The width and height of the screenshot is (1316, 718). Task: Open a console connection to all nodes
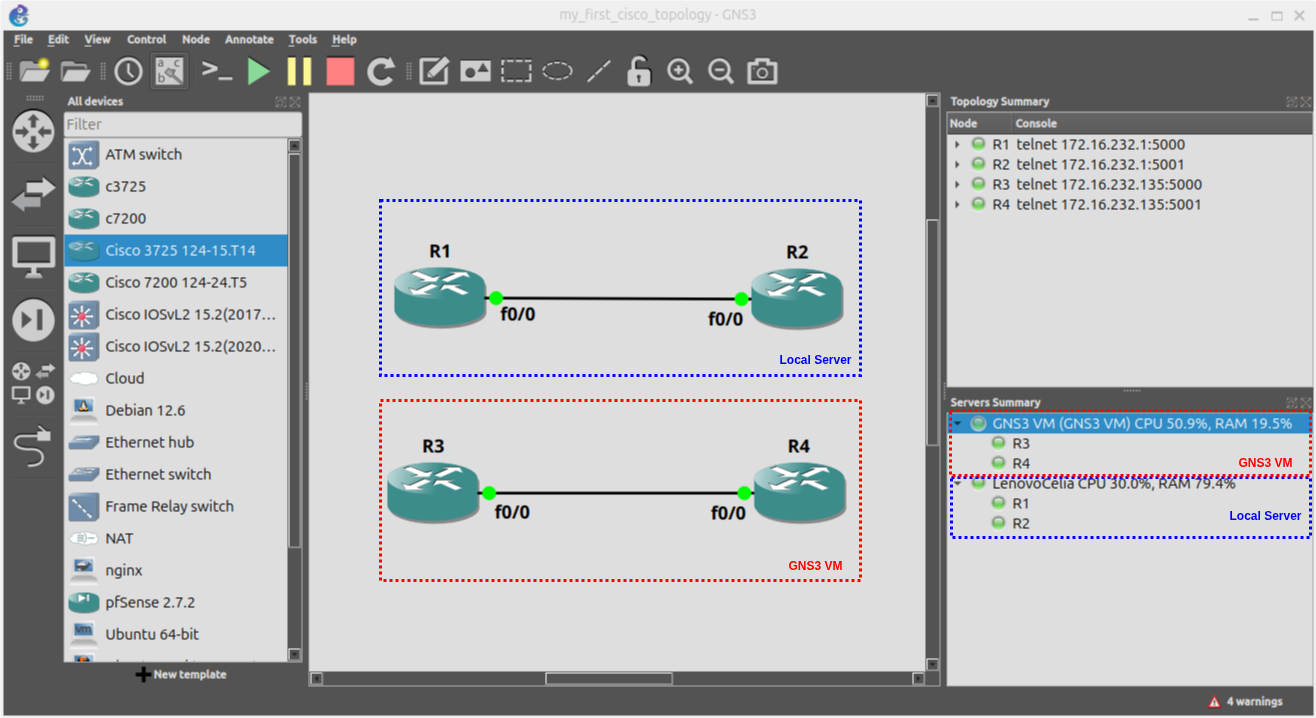(x=218, y=71)
